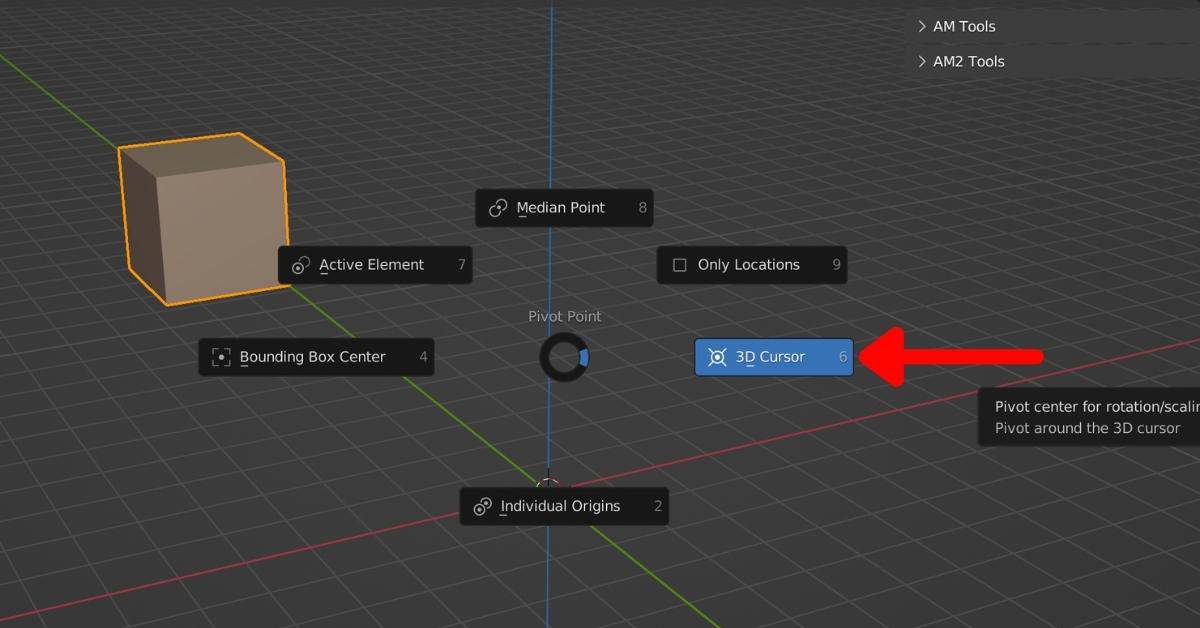
Task: Set pivot to 3D Cursor
Action: [770, 357]
